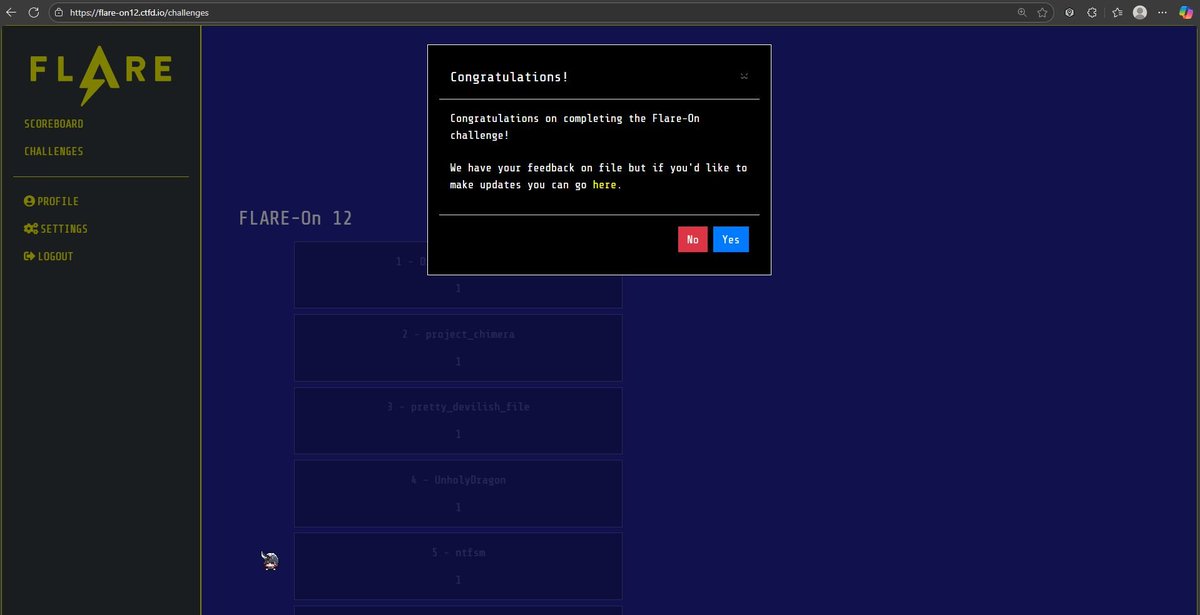Viewport: 1200px width, 615px height.
Task: Open the browser three-dot settings menu
Action: [1163, 12]
